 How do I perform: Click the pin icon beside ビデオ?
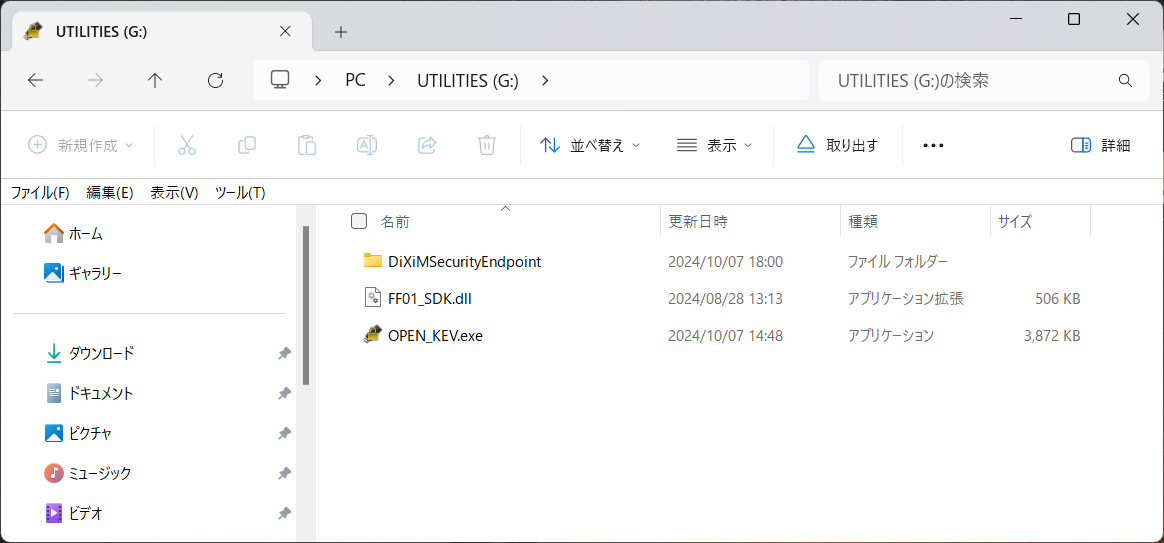coord(284,513)
